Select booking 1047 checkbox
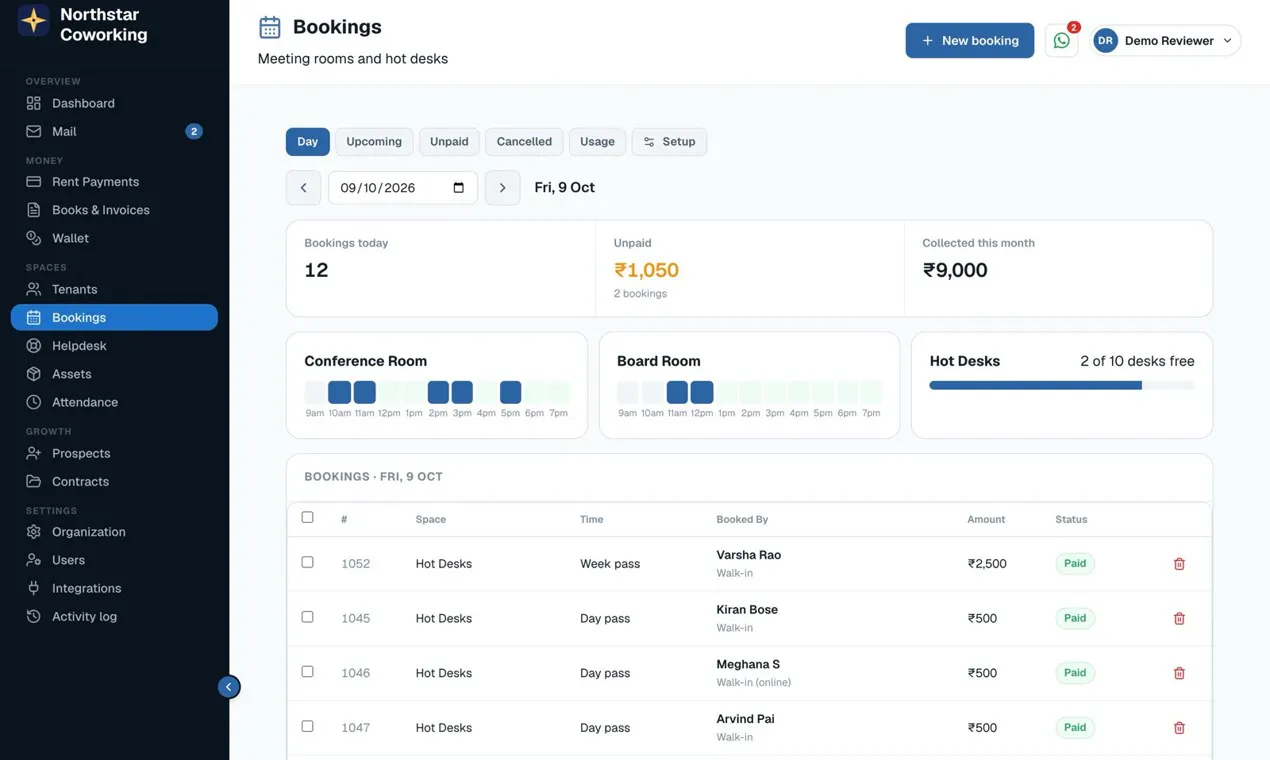The height and width of the screenshot is (760, 1270). [x=307, y=726]
